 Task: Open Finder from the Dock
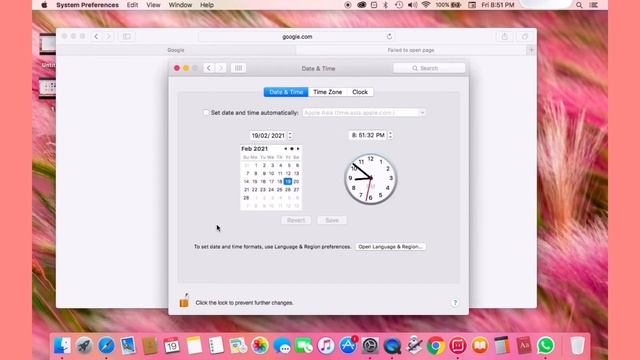click(62, 346)
